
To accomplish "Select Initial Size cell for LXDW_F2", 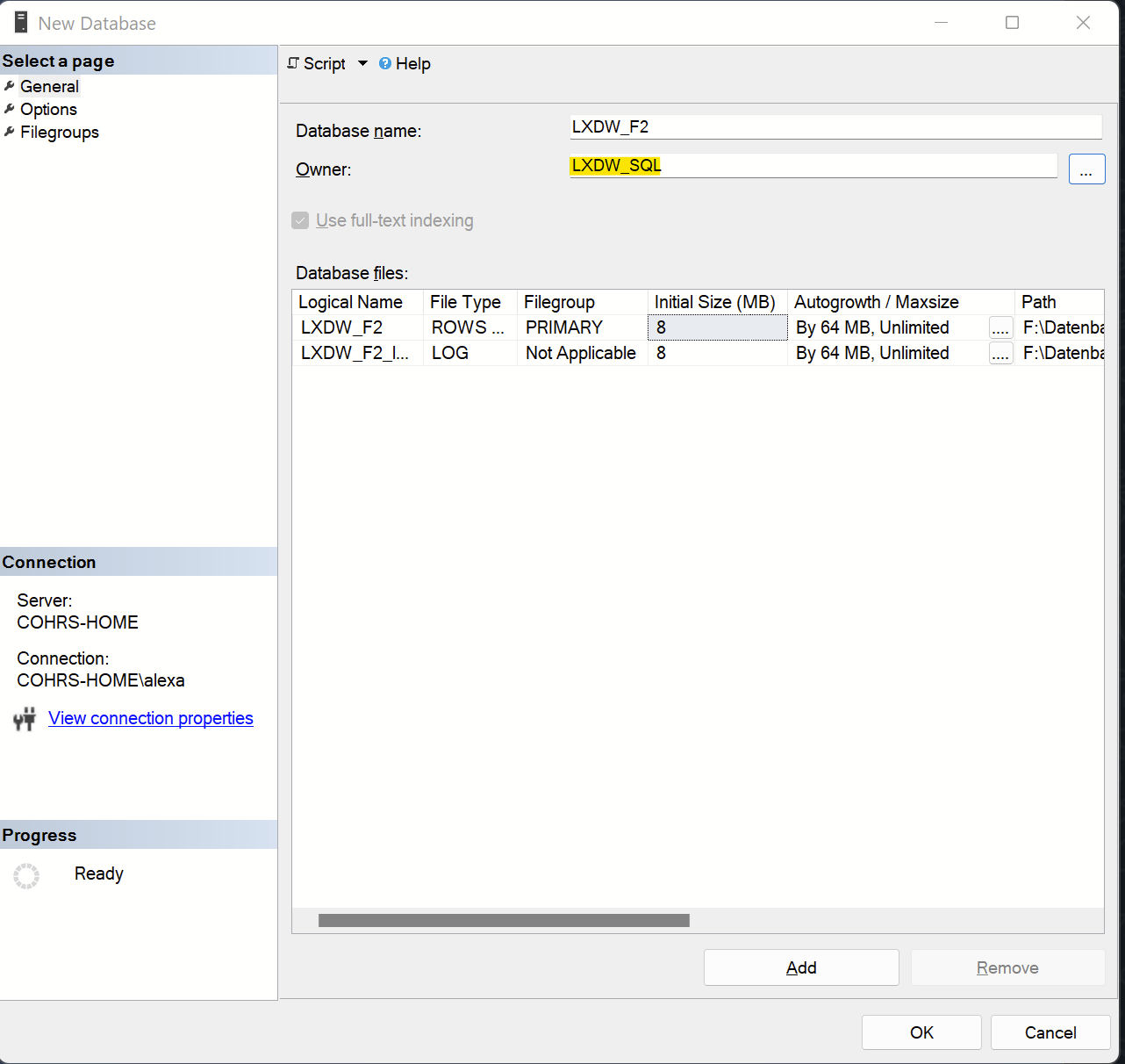I will click(x=717, y=327).
